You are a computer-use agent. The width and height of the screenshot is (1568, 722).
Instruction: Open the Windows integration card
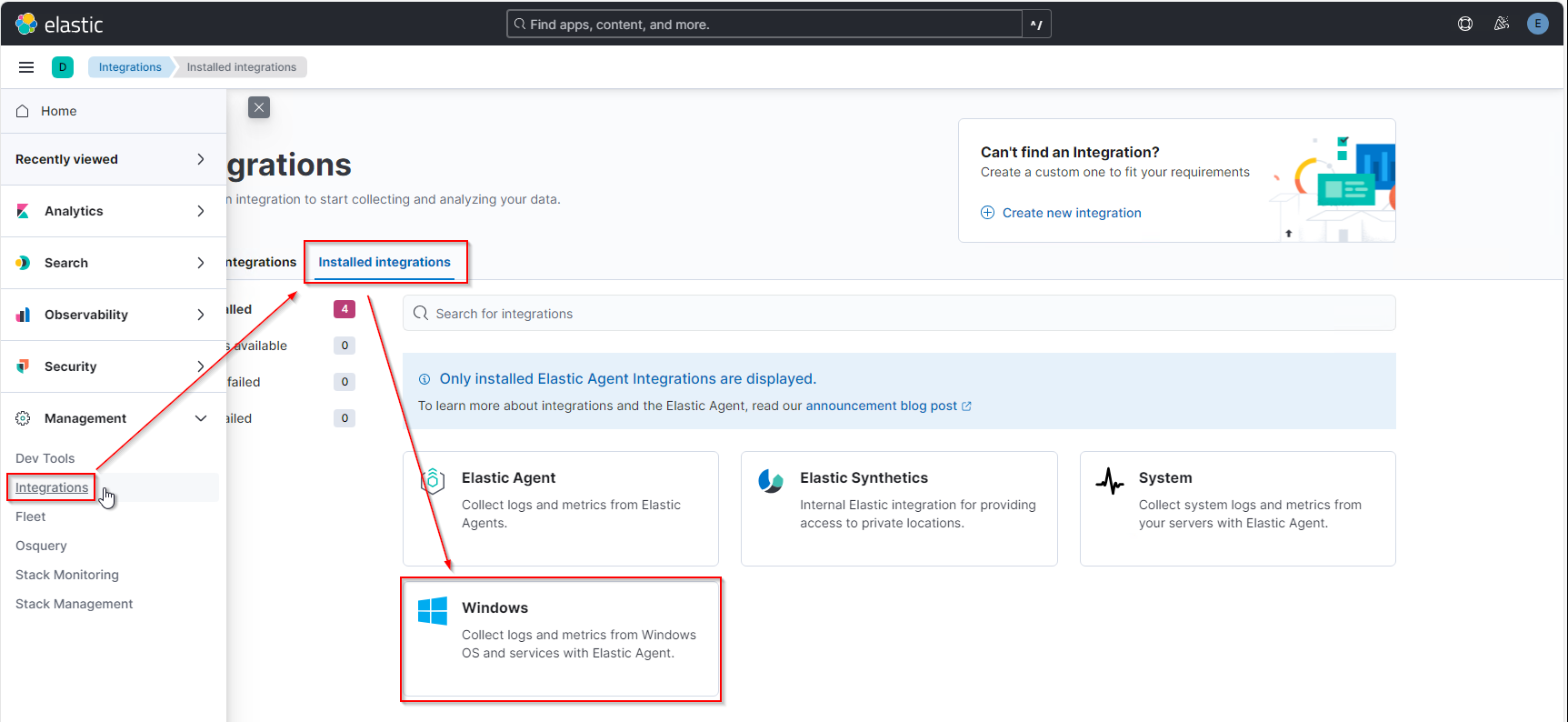(561, 639)
